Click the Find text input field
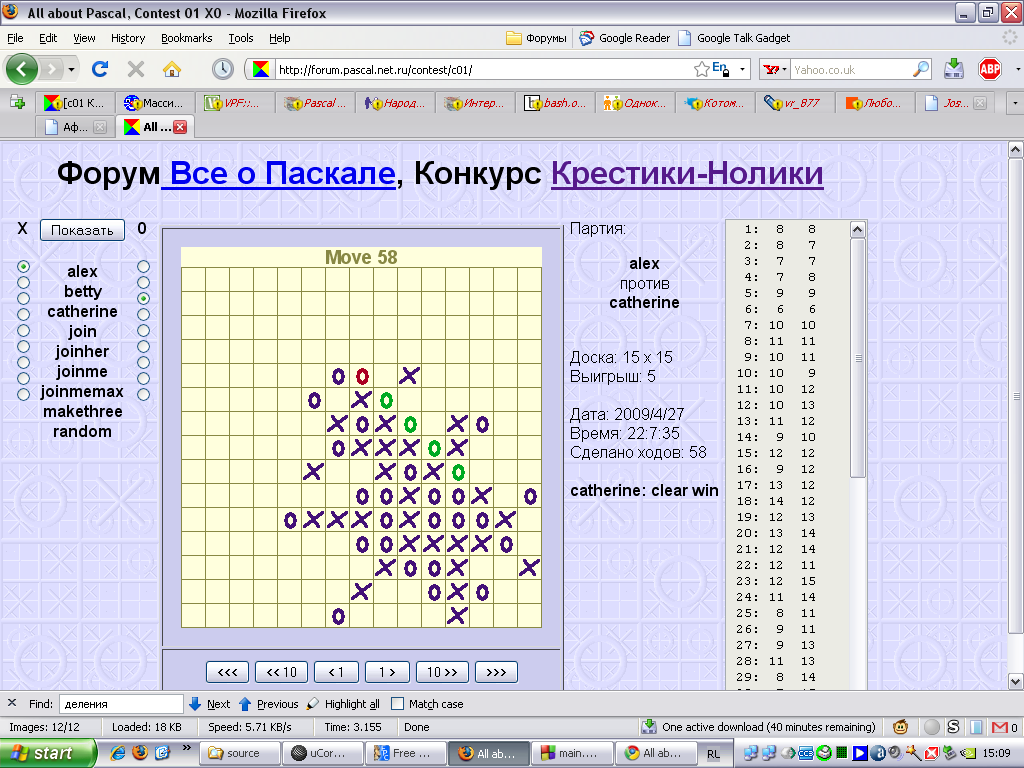The image size is (1024, 768). coord(121,704)
